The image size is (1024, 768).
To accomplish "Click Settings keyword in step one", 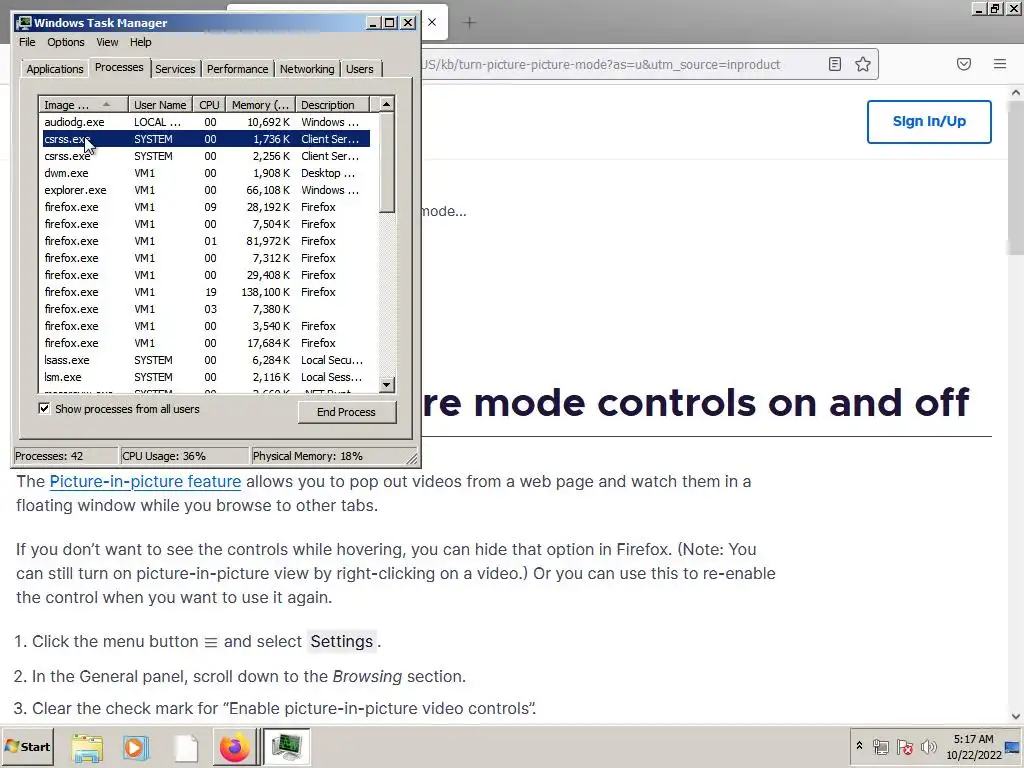I will click(x=342, y=641).
